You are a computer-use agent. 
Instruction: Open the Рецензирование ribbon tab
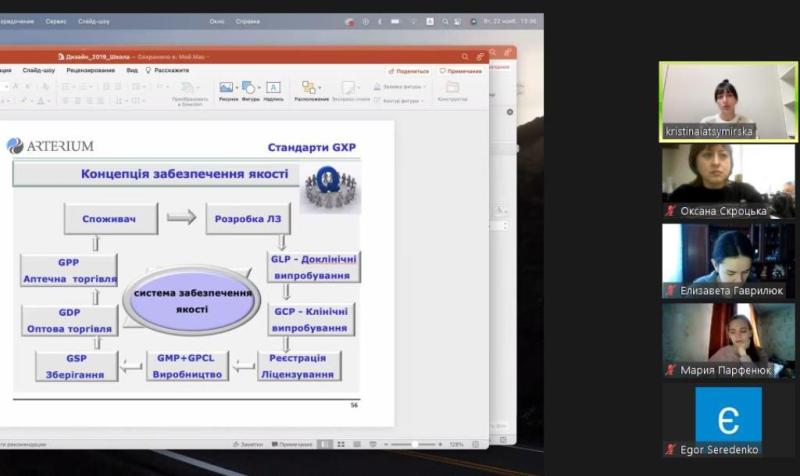90,70
